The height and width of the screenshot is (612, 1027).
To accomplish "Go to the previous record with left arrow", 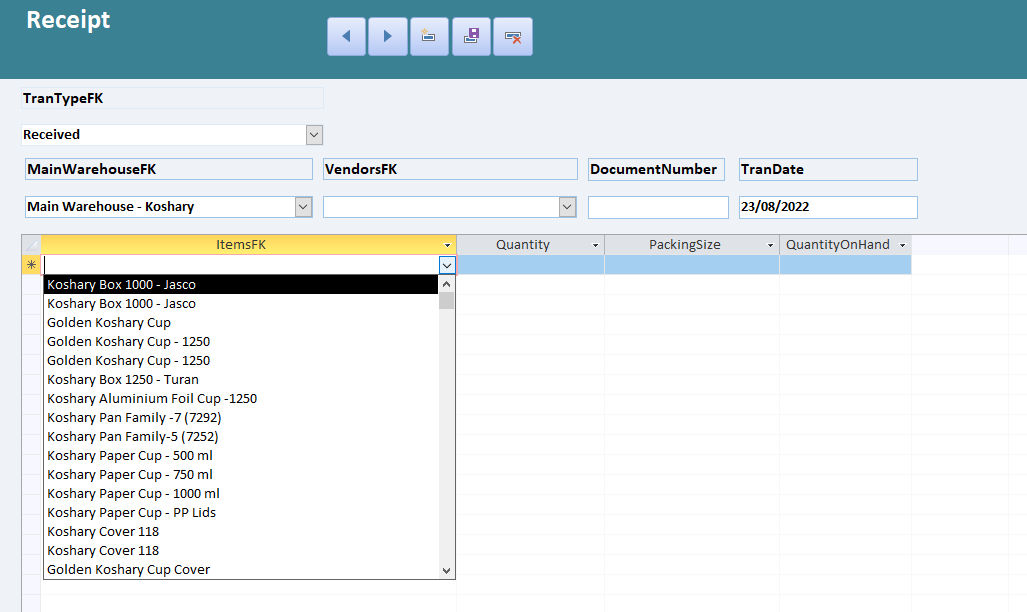I will pyautogui.click(x=346, y=37).
